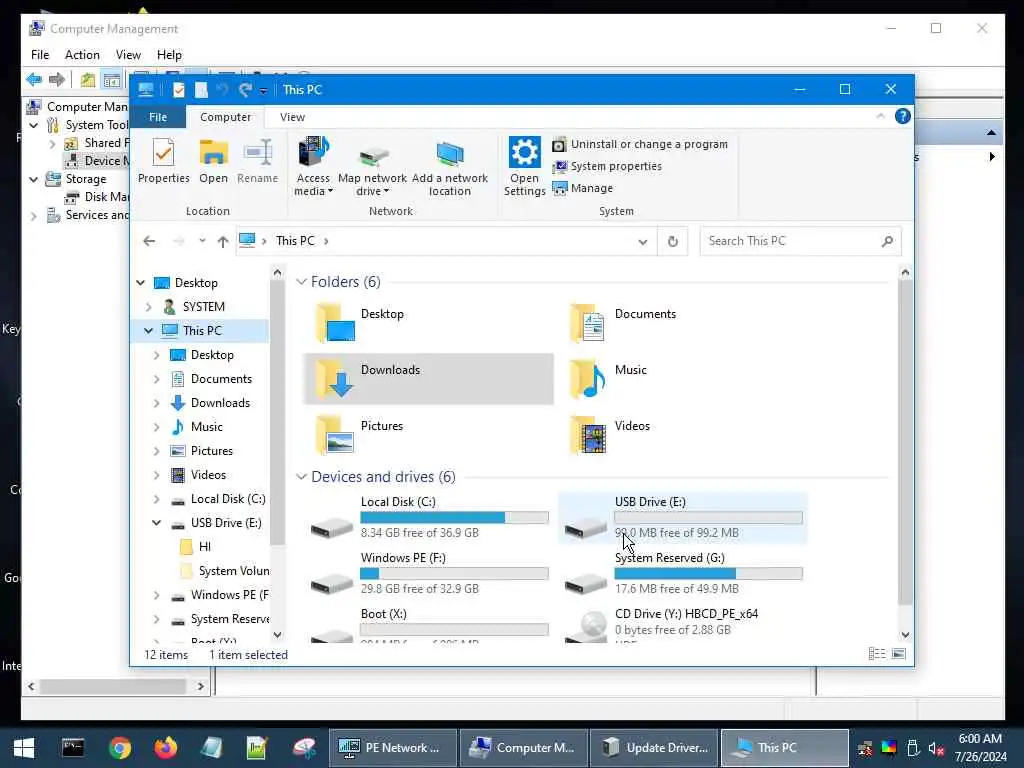Collapse USB Drive (E:) in the tree
1024x768 pixels.
(157, 523)
